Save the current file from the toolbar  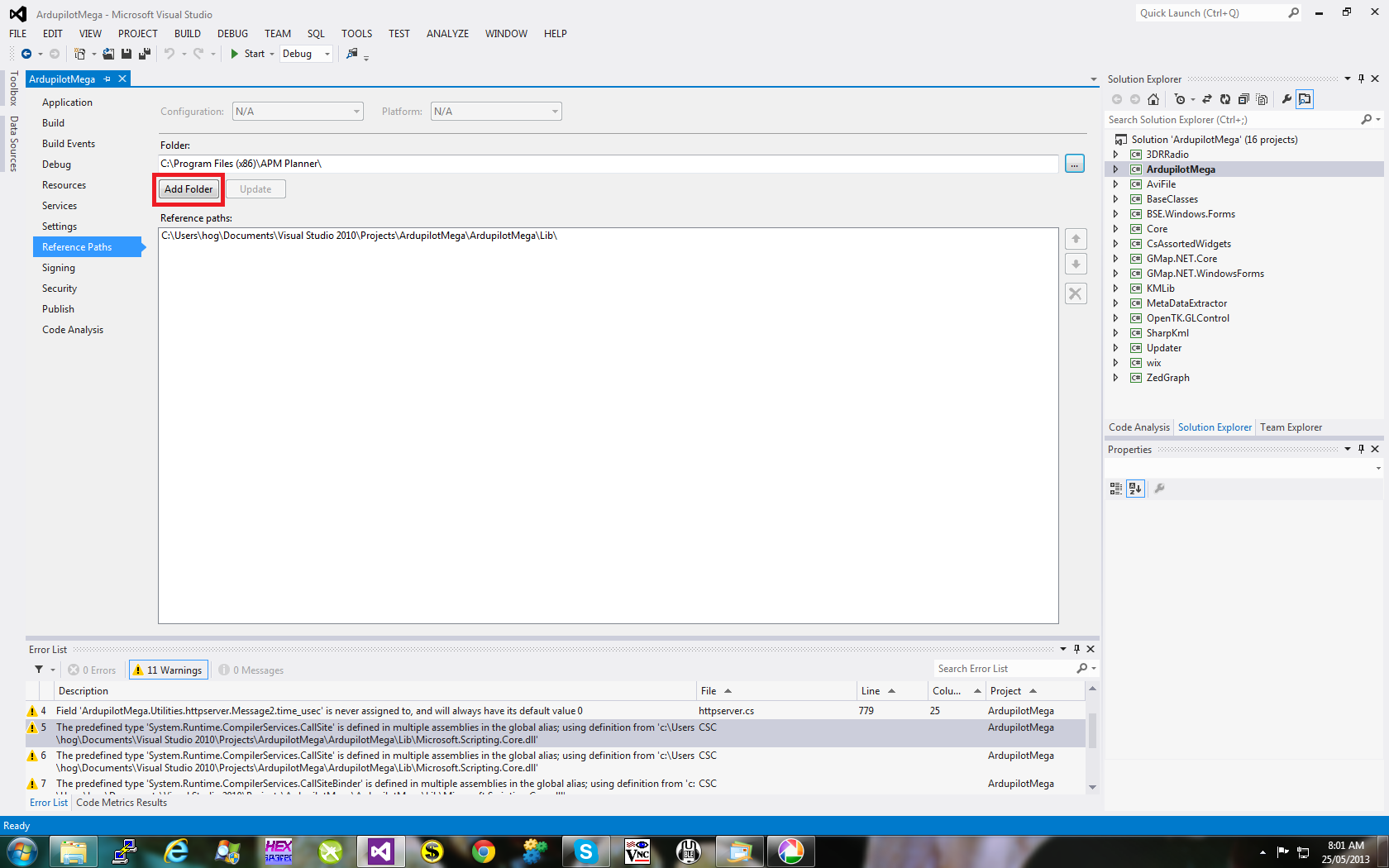click(126, 54)
